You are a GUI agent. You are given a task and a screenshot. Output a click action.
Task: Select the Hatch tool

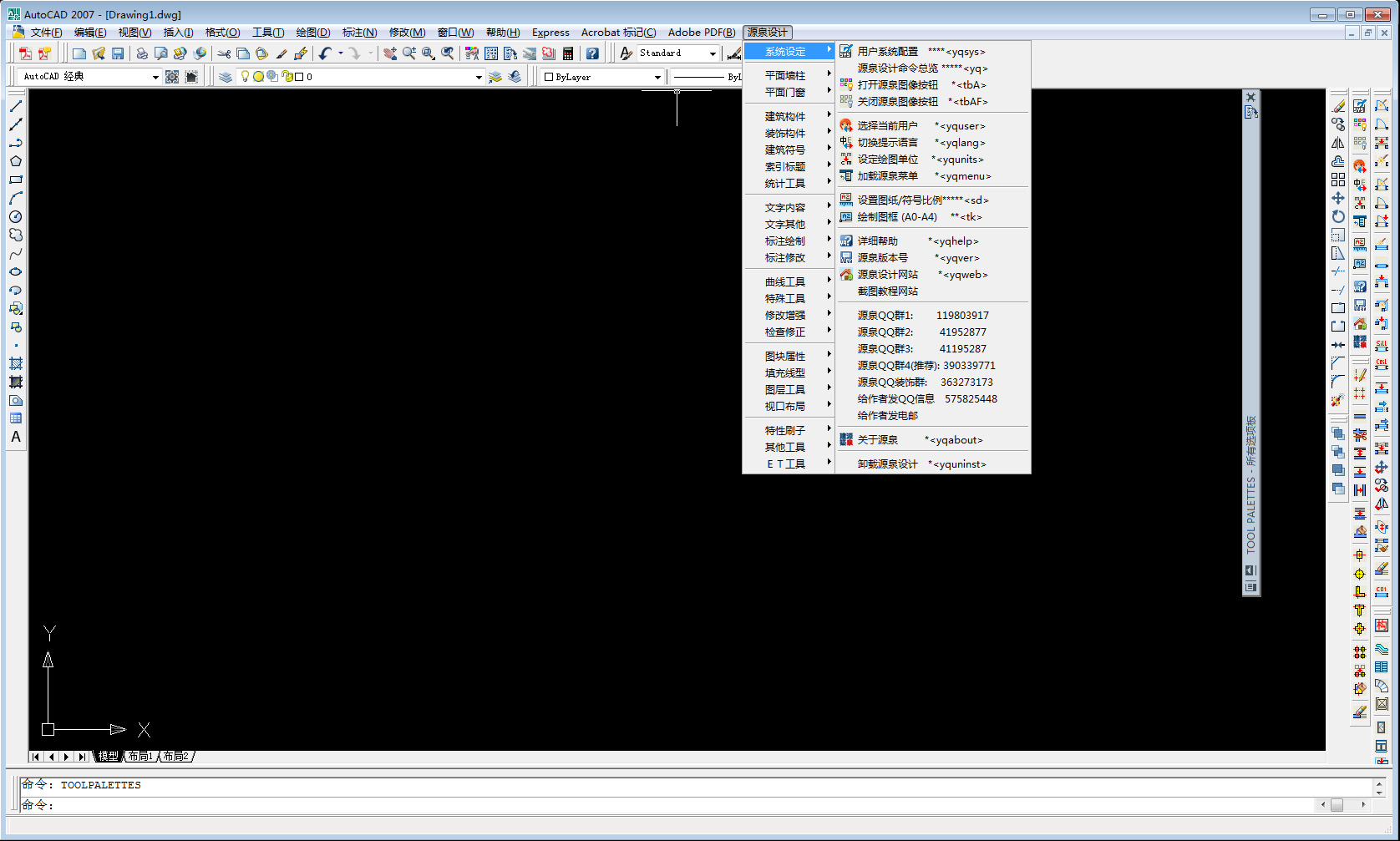point(16,363)
